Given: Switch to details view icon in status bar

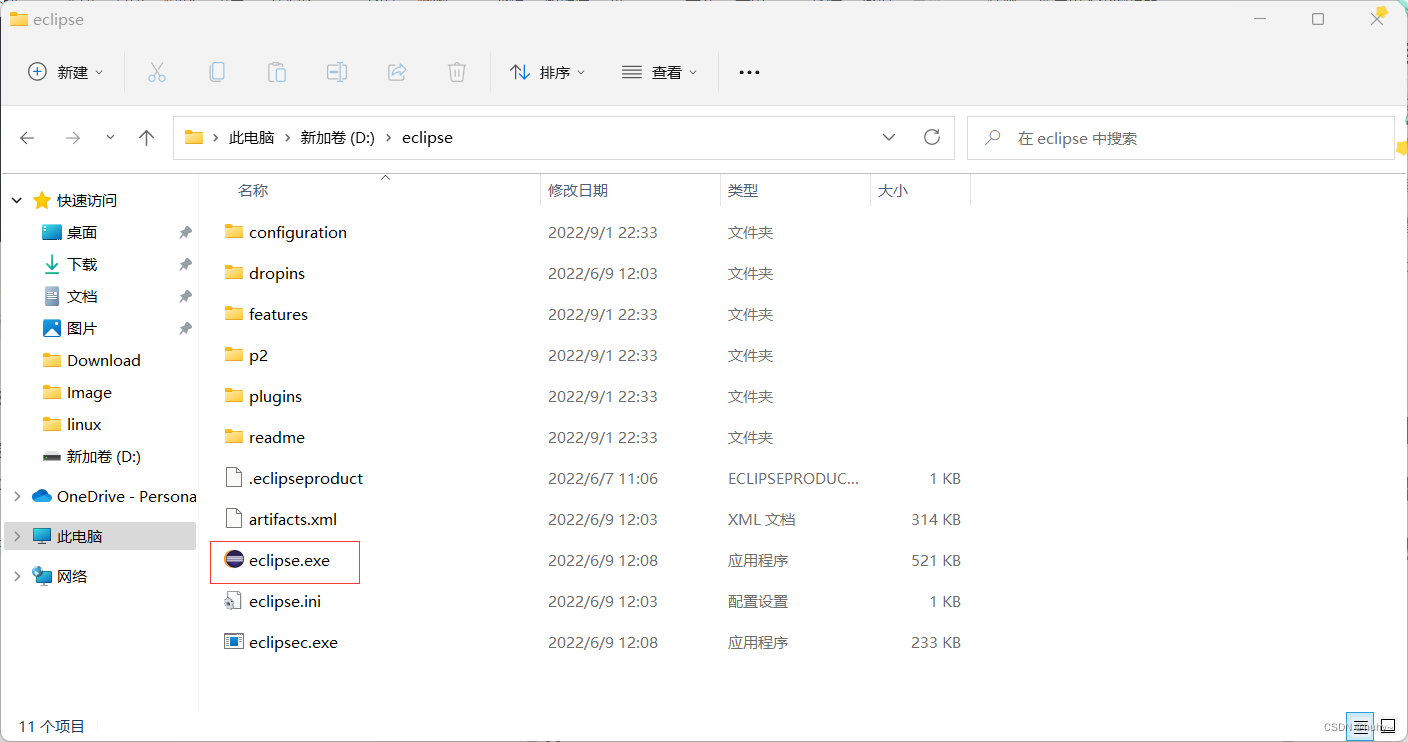Looking at the screenshot, I should pyautogui.click(x=1360, y=726).
